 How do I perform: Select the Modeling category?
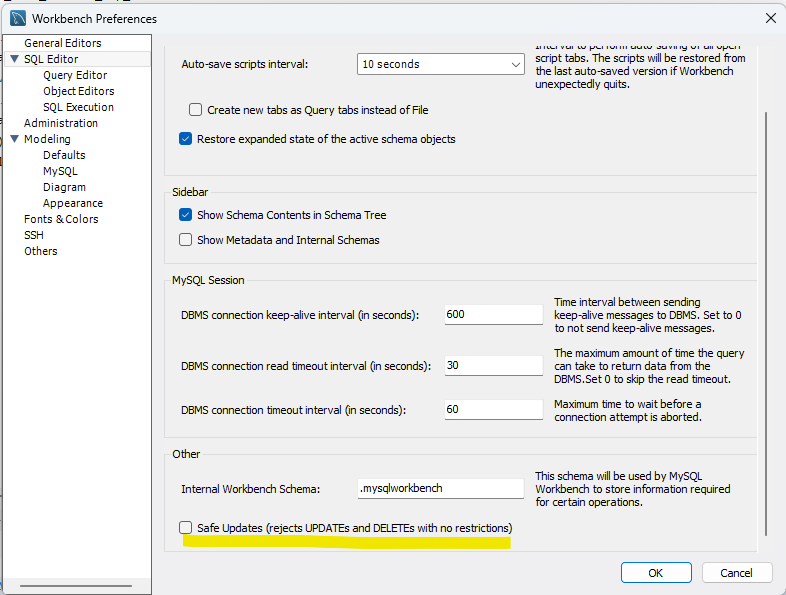click(x=47, y=139)
